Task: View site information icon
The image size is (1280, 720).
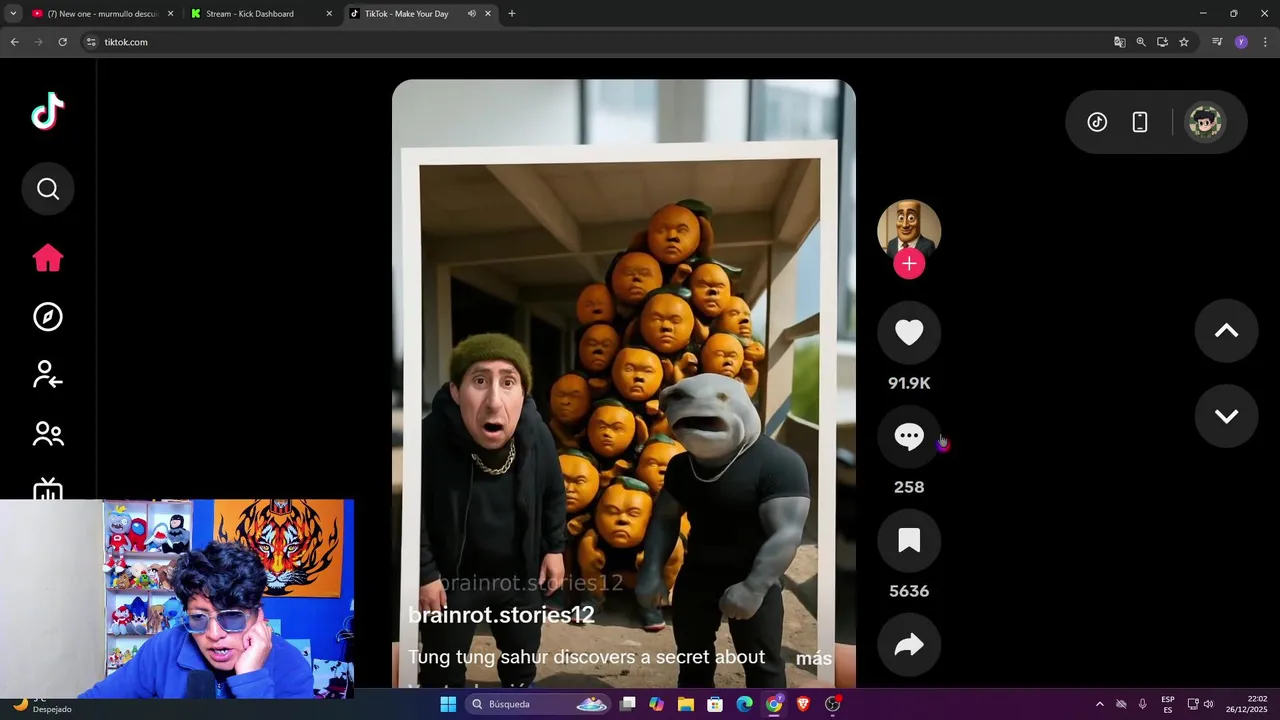Action: point(91,42)
